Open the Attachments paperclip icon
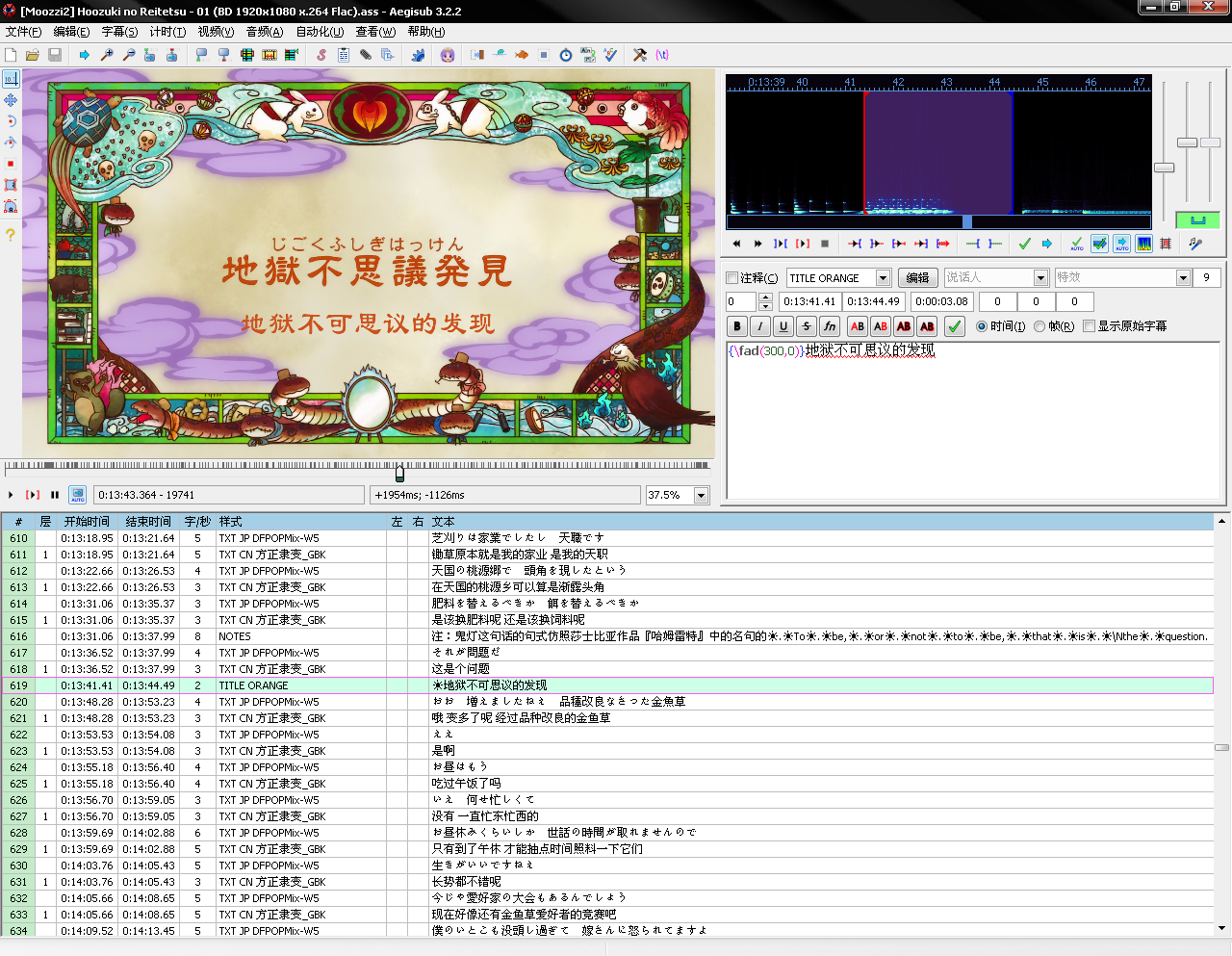Screen dimensions: 1232x956 point(366,55)
